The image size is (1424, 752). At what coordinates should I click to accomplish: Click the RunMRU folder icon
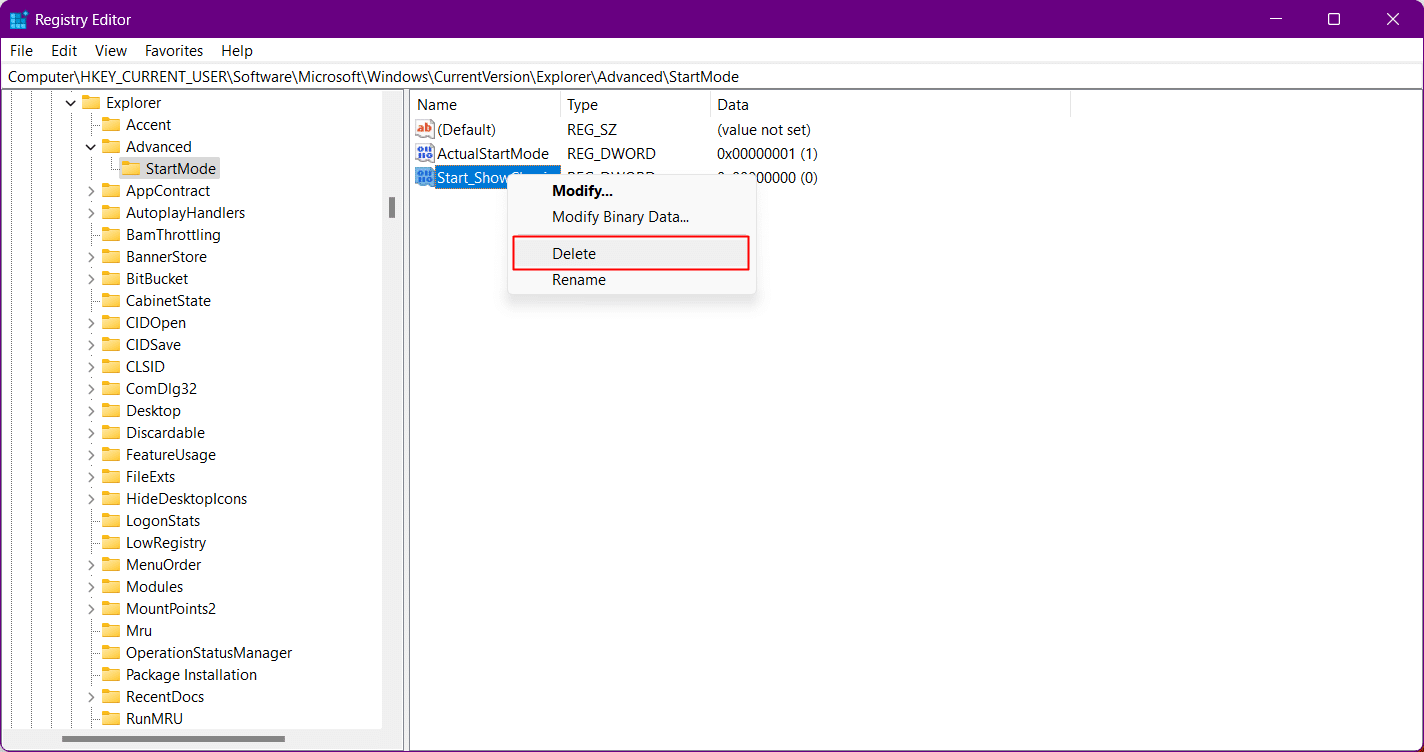[x=111, y=719]
